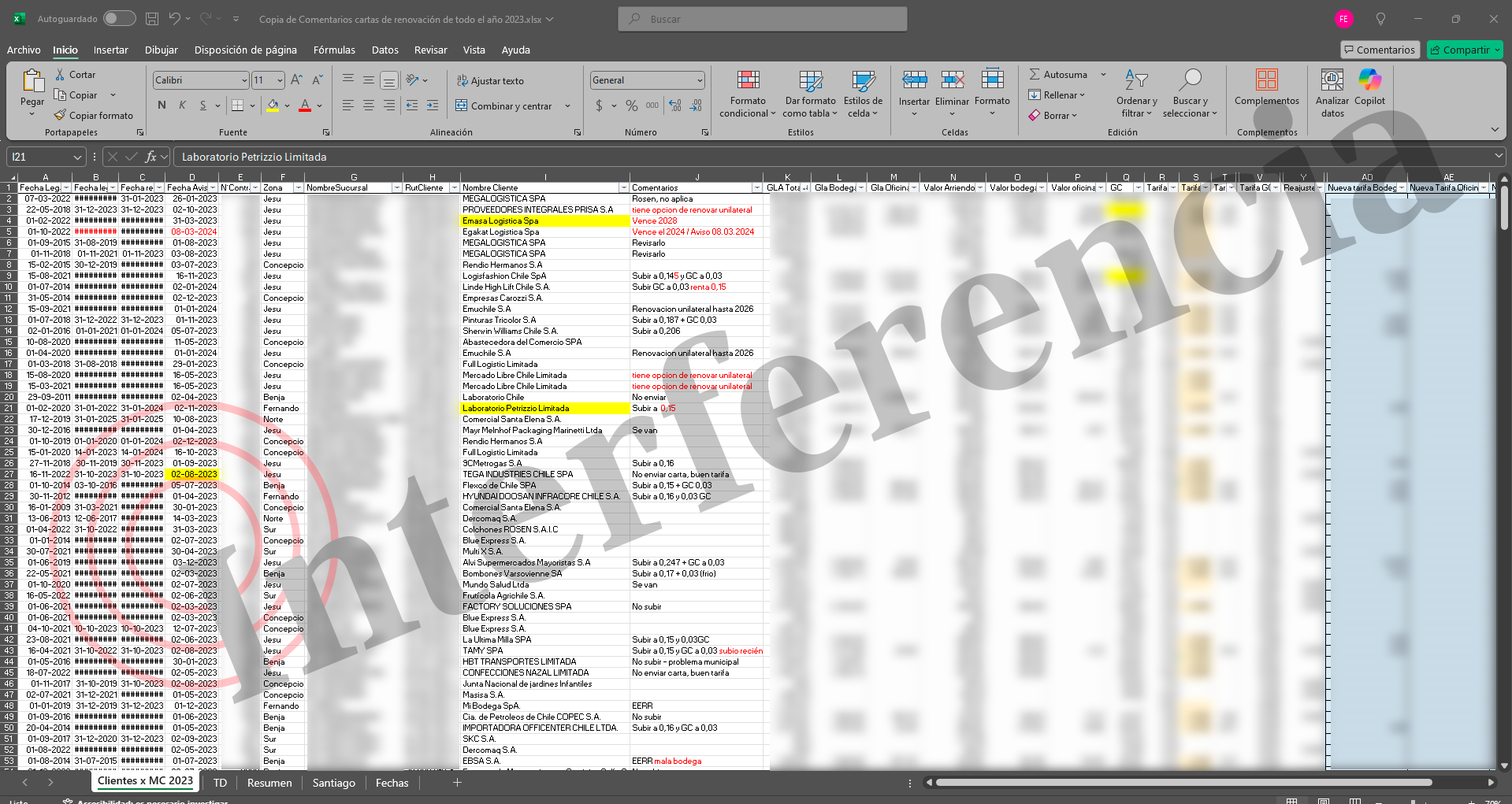Toggle bold N formatting
This screenshot has width=1512, height=804.
162,106
